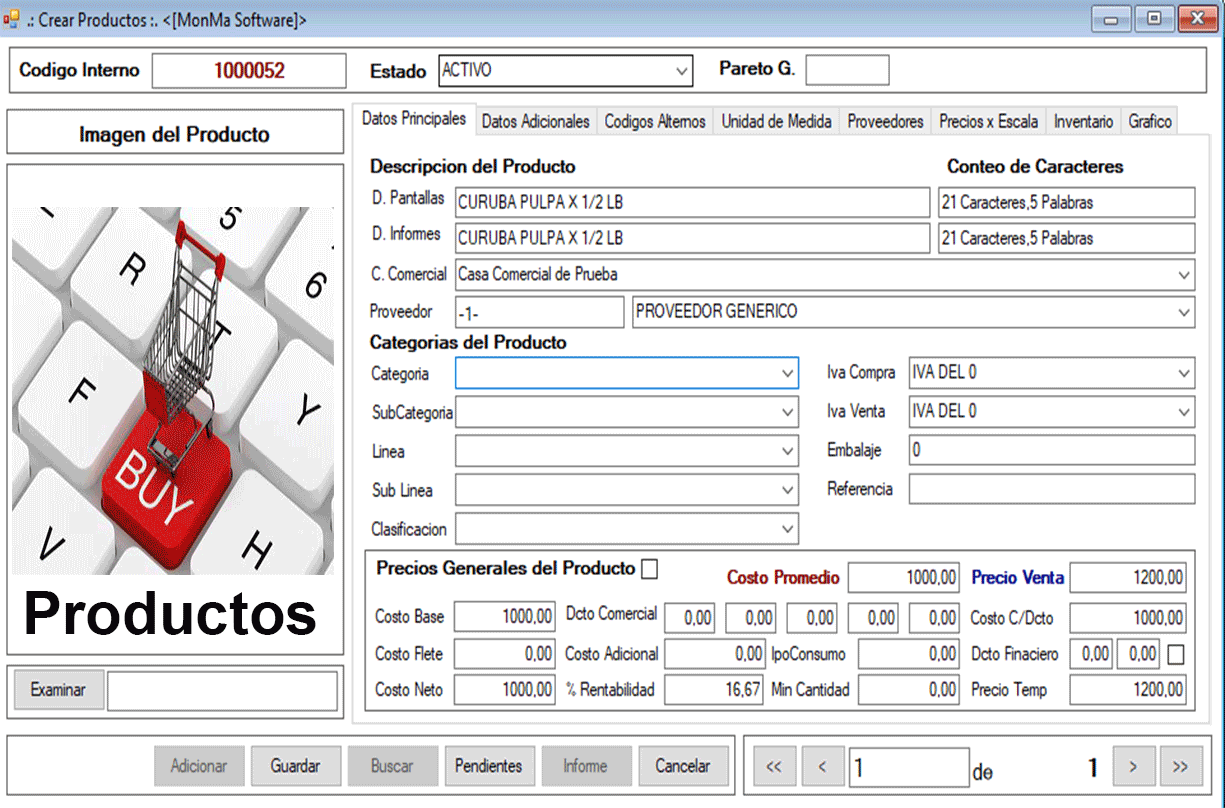Click the Pendientes button

(489, 766)
